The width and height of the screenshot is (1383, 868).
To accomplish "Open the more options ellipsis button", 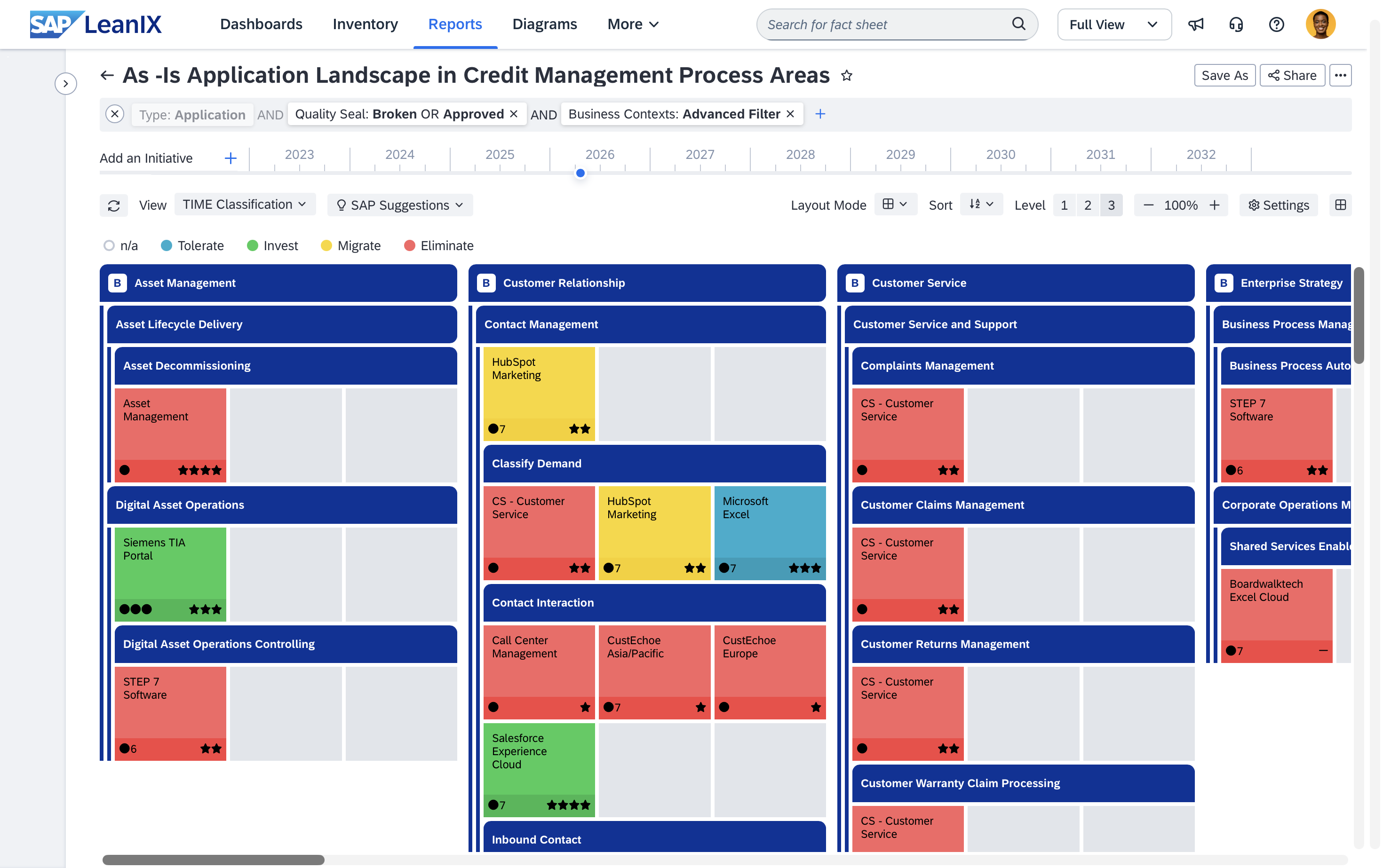I will click(x=1341, y=75).
